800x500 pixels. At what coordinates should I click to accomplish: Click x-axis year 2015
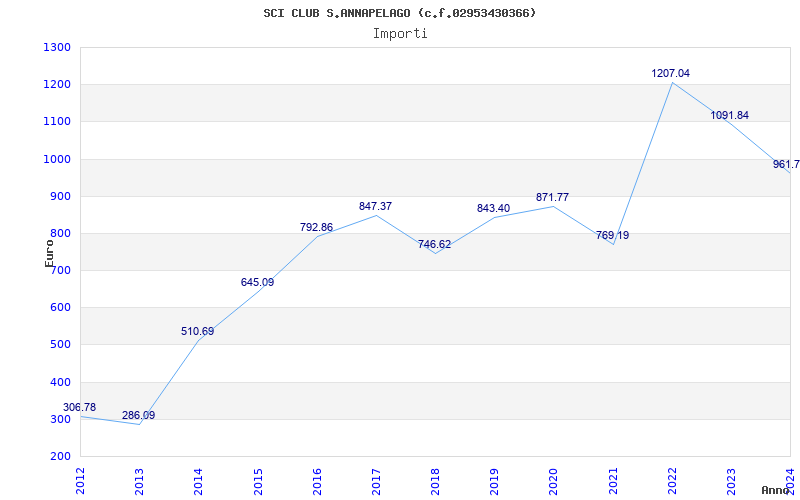pos(258,481)
